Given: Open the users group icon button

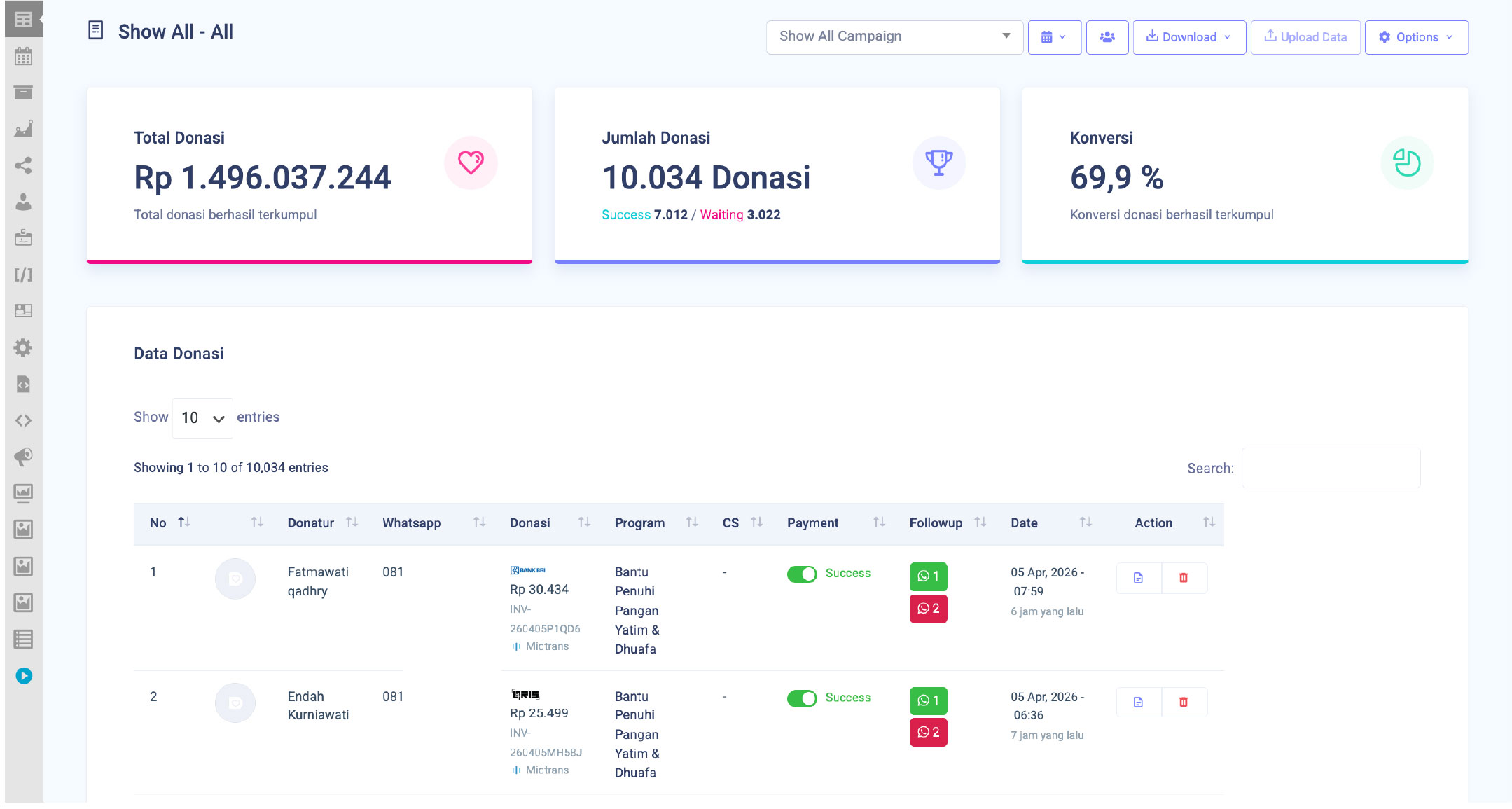Looking at the screenshot, I should (x=1107, y=37).
